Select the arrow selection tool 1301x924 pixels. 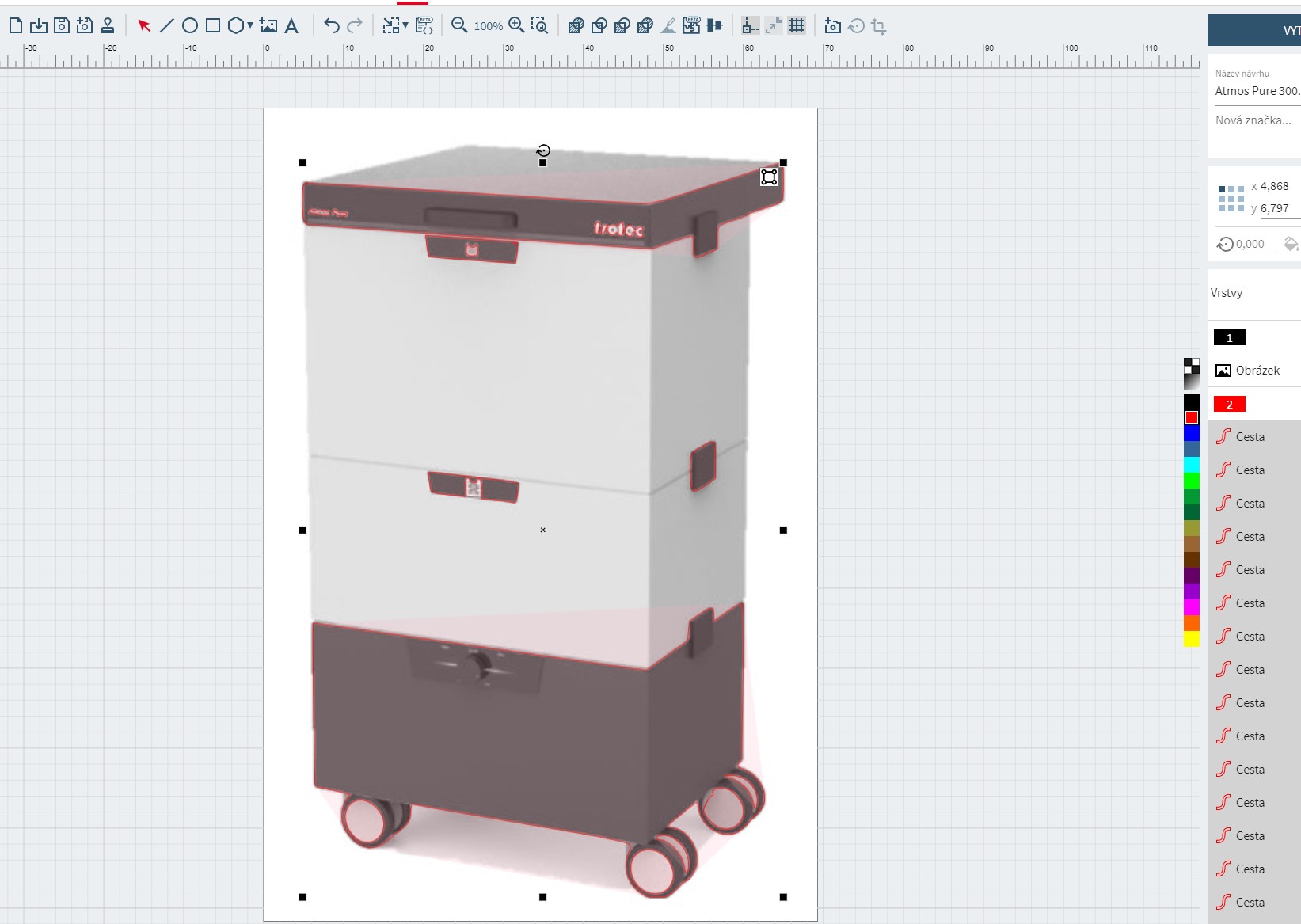pos(144,26)
